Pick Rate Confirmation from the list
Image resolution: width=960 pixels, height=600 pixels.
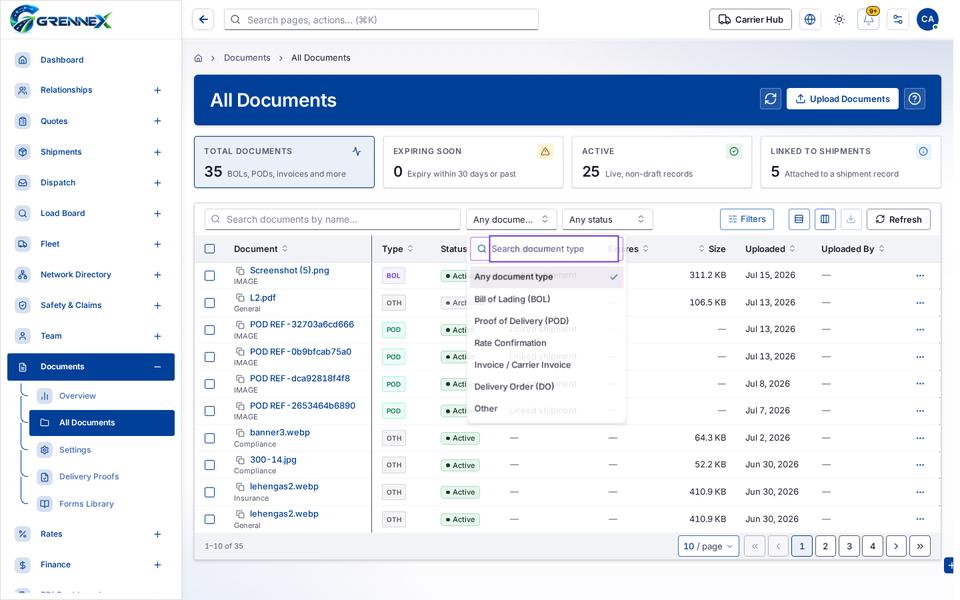click(x=546, y=343)
